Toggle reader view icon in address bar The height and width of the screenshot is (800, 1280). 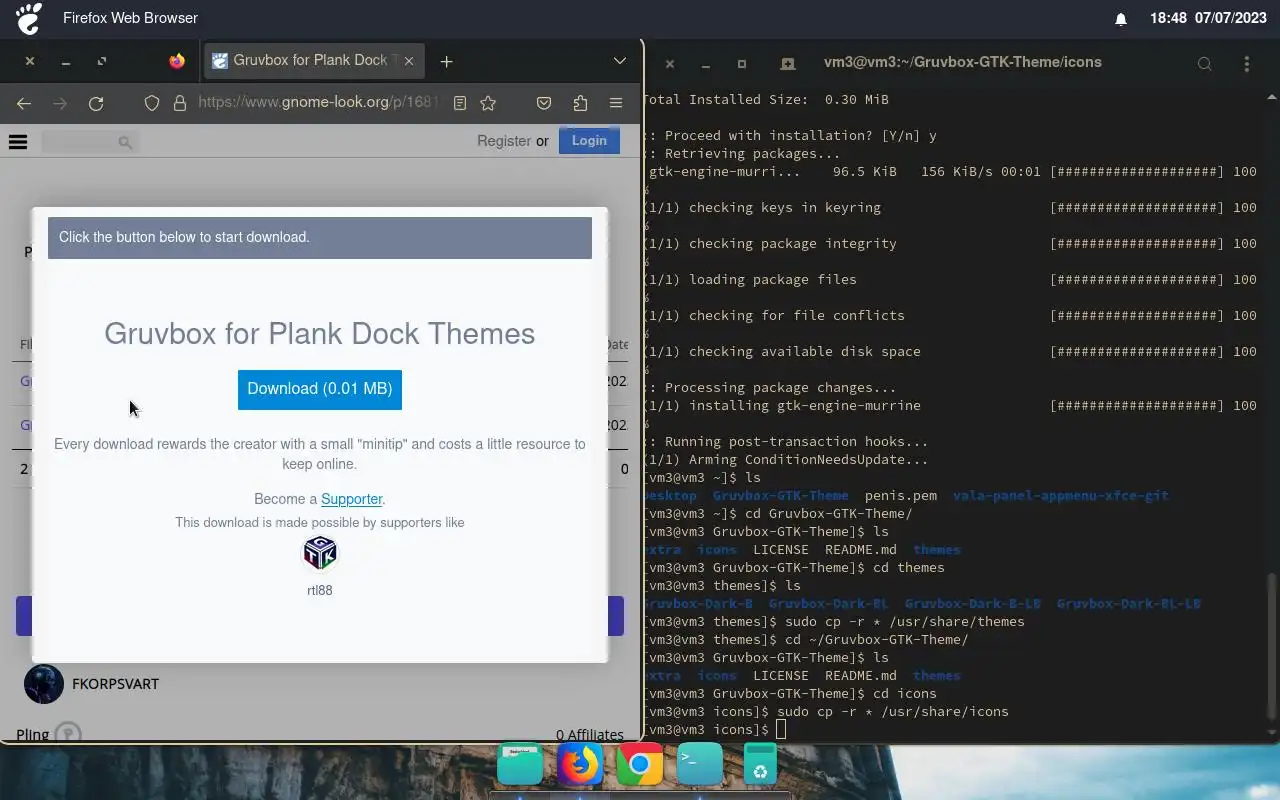click(x=460, y=103)
